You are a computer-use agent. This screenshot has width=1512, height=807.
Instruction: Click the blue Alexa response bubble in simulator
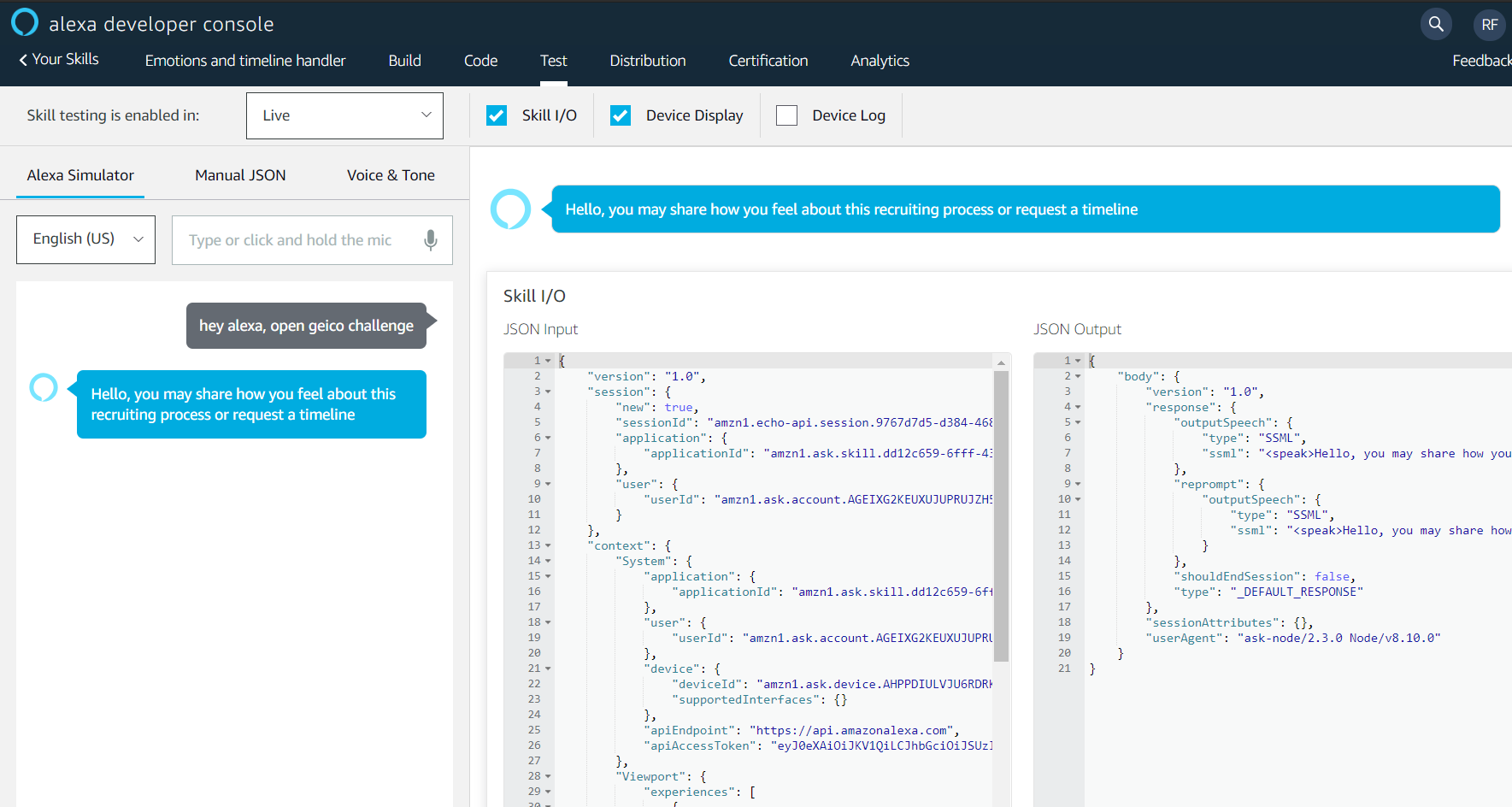pos(251,404)
